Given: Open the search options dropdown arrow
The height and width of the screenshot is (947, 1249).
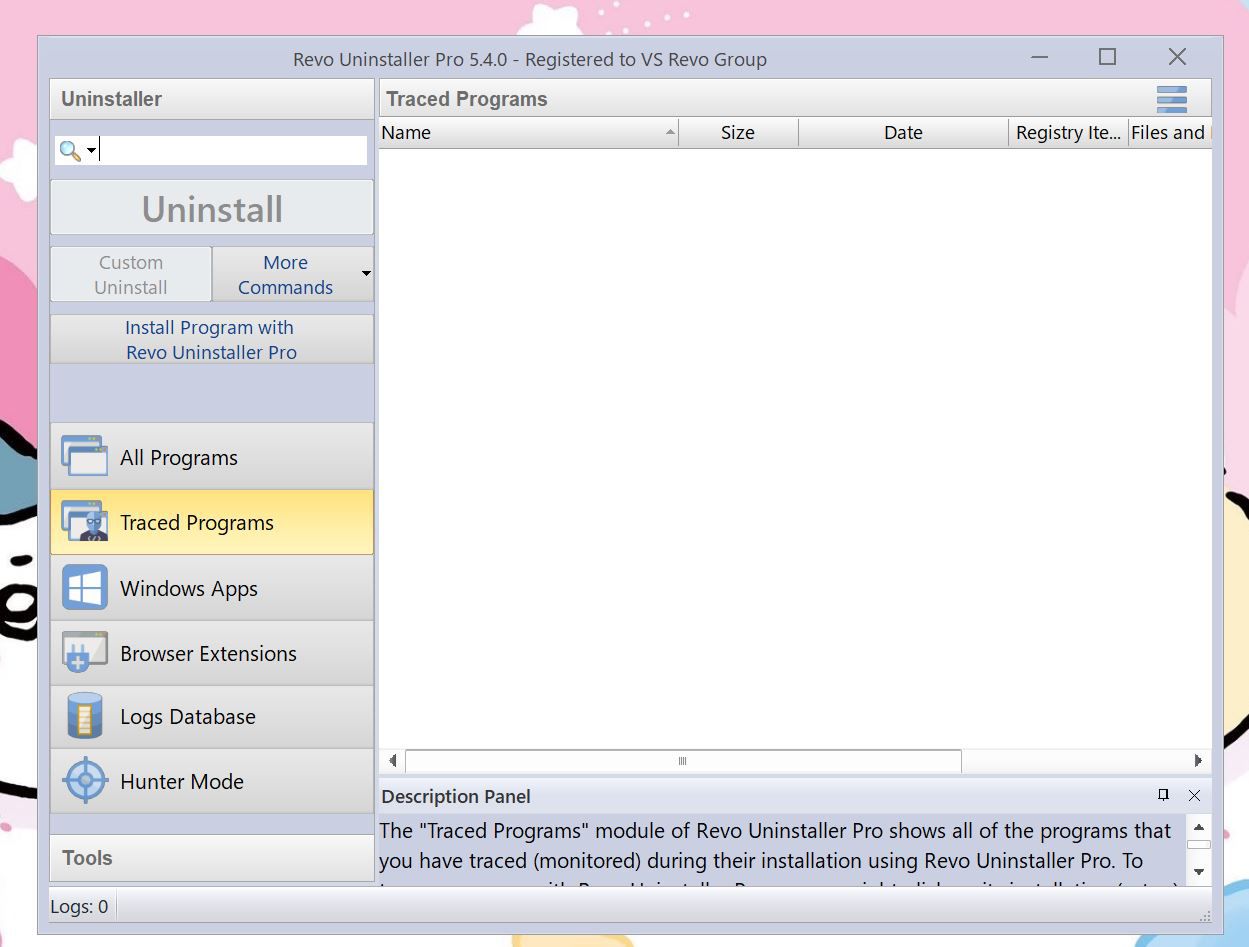Looking at the screenshot, I should [91, 151].
